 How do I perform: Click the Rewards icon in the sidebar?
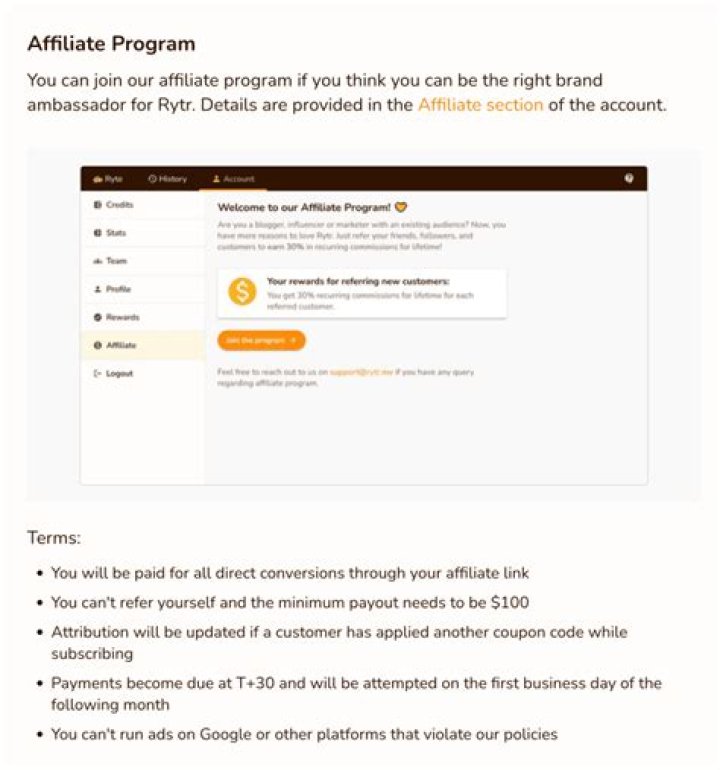(97, 317)
